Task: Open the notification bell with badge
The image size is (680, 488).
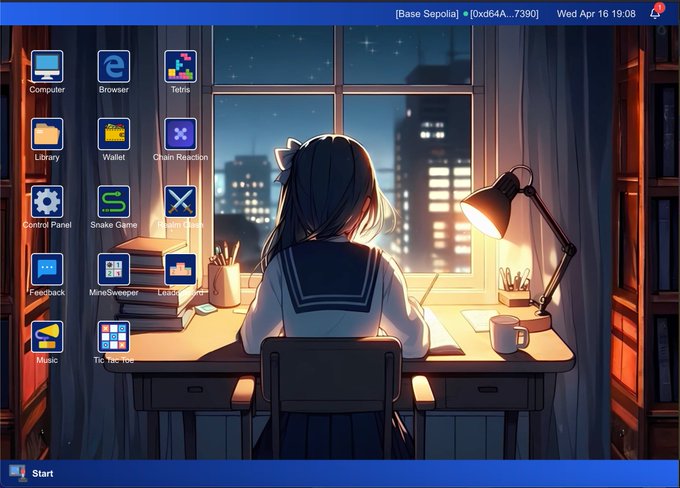Action: [656, 13]
